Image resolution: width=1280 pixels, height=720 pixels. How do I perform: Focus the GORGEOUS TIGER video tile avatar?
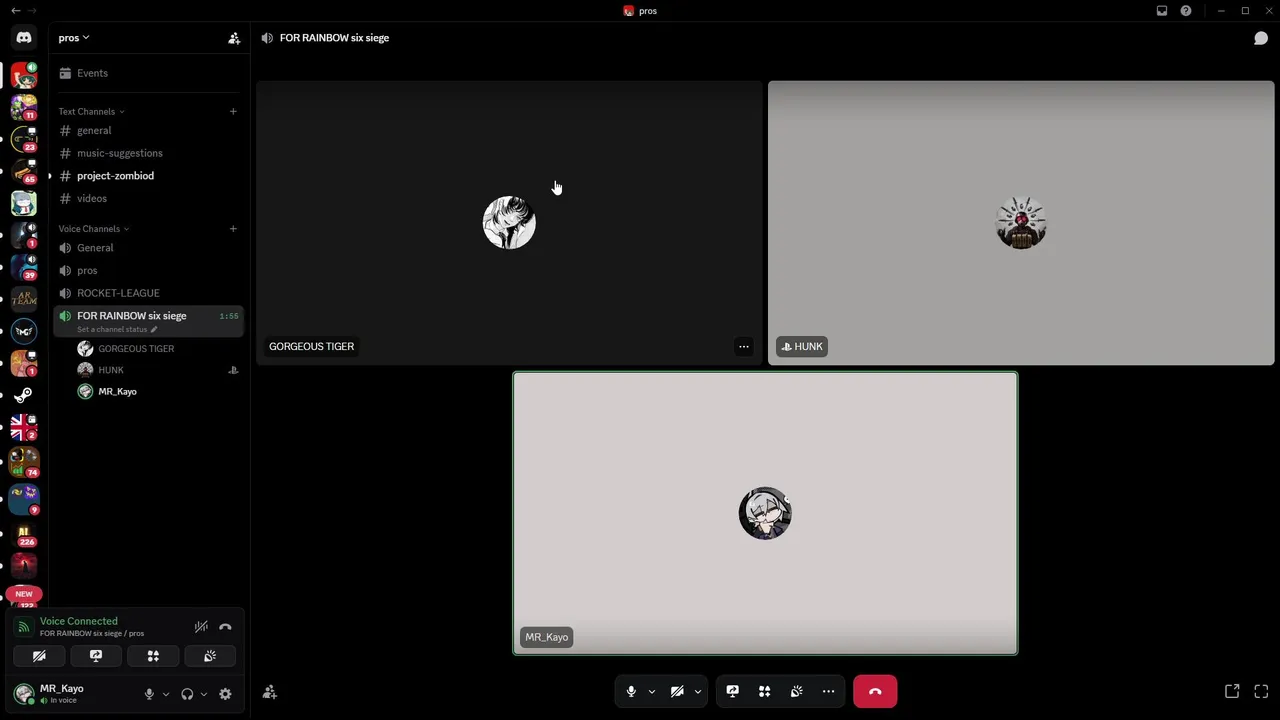(x=509, y=222)
